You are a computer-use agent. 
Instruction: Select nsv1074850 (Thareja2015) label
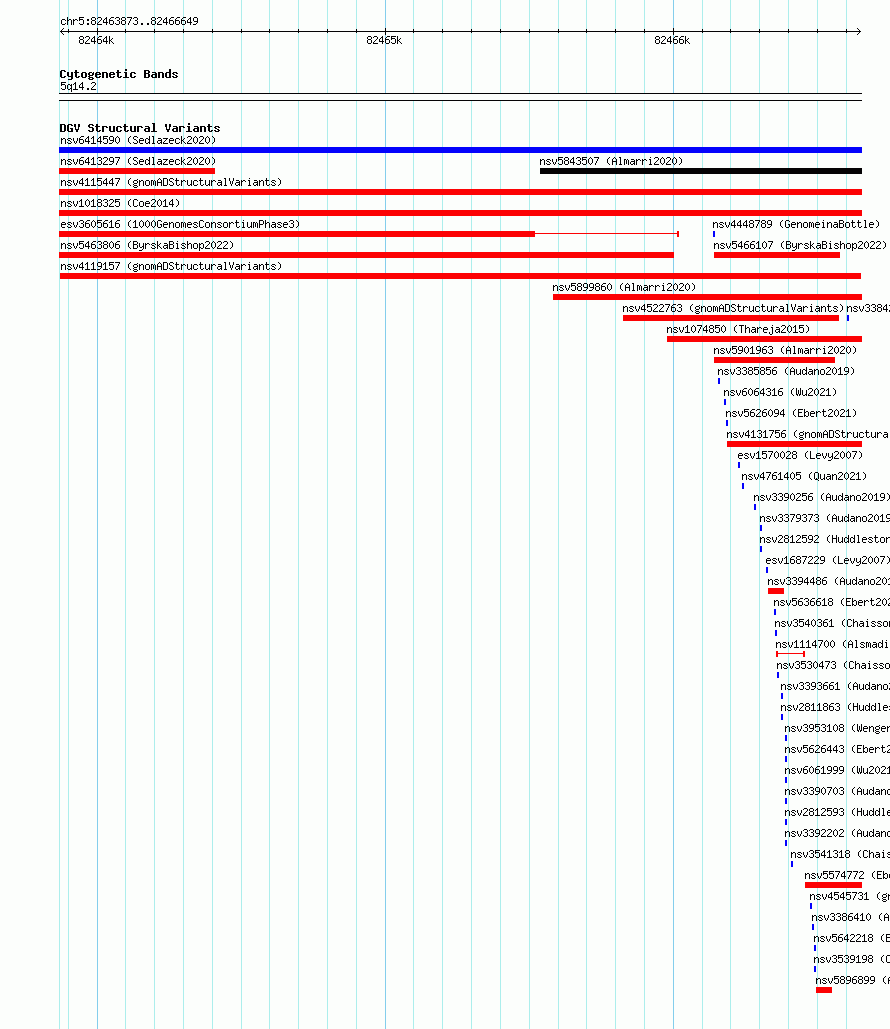[x=738, y=329]
